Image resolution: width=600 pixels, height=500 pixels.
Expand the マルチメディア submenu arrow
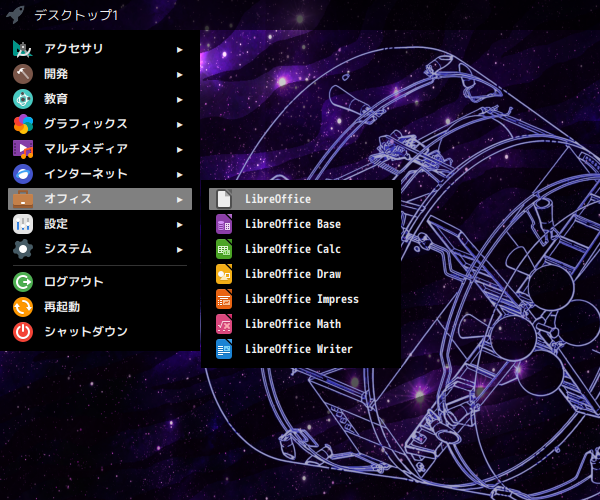179,150
